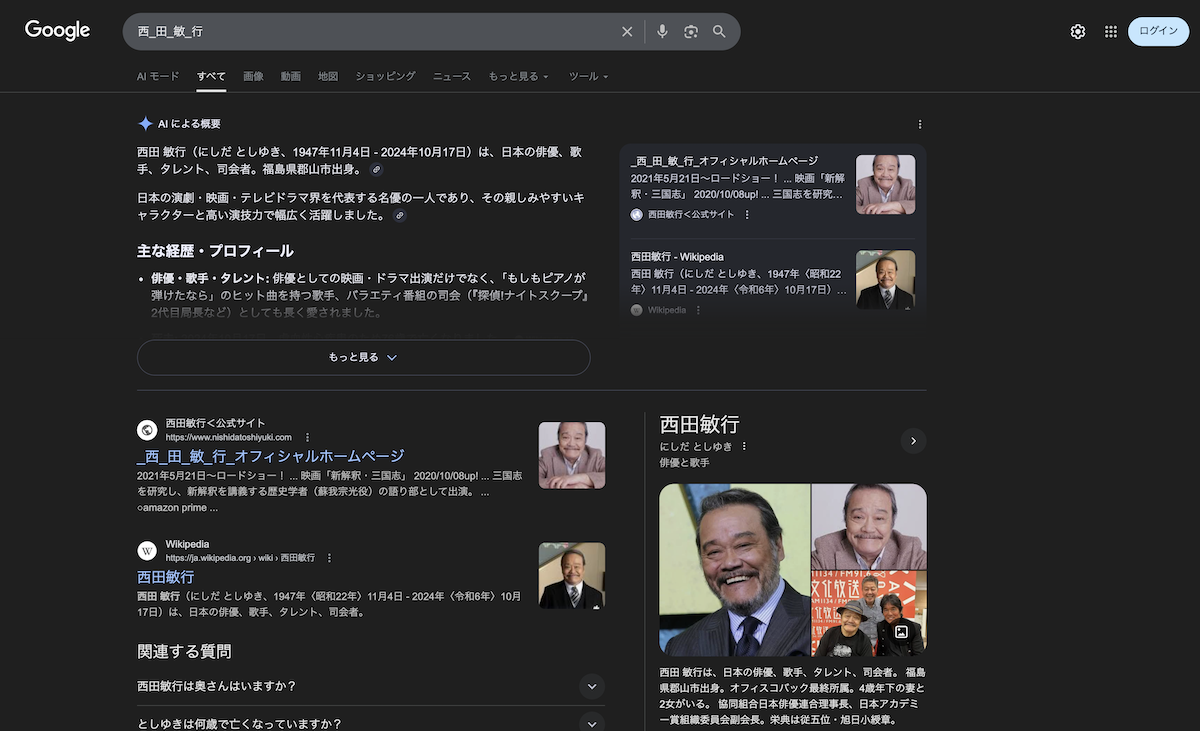The height and width of the screenshot is (731, 1200).
Task: Start voice search with microphone icon
Action: click(x=662, y=32)
